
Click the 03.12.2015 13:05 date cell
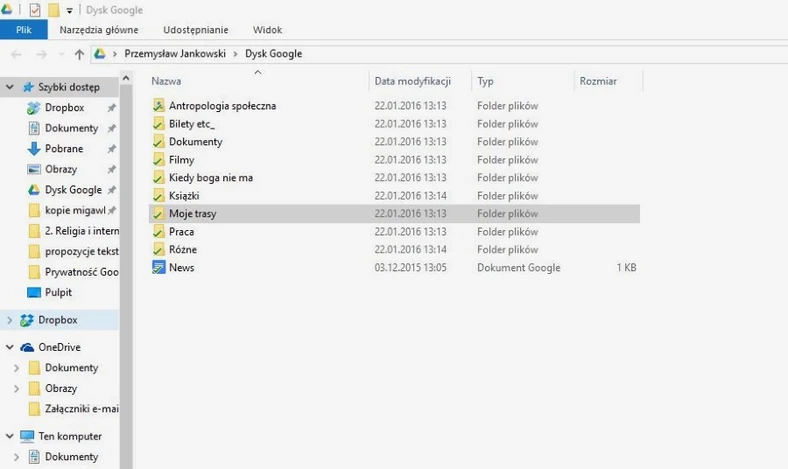(410, 267)
